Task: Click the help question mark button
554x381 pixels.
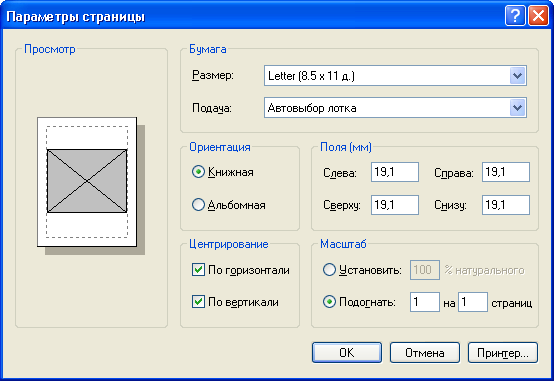Action: (515, 16)
